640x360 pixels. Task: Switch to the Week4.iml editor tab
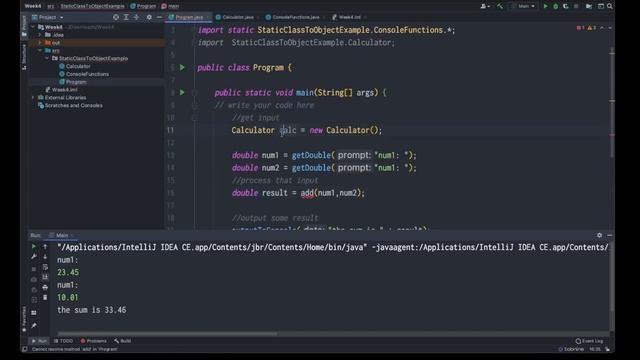349,17
